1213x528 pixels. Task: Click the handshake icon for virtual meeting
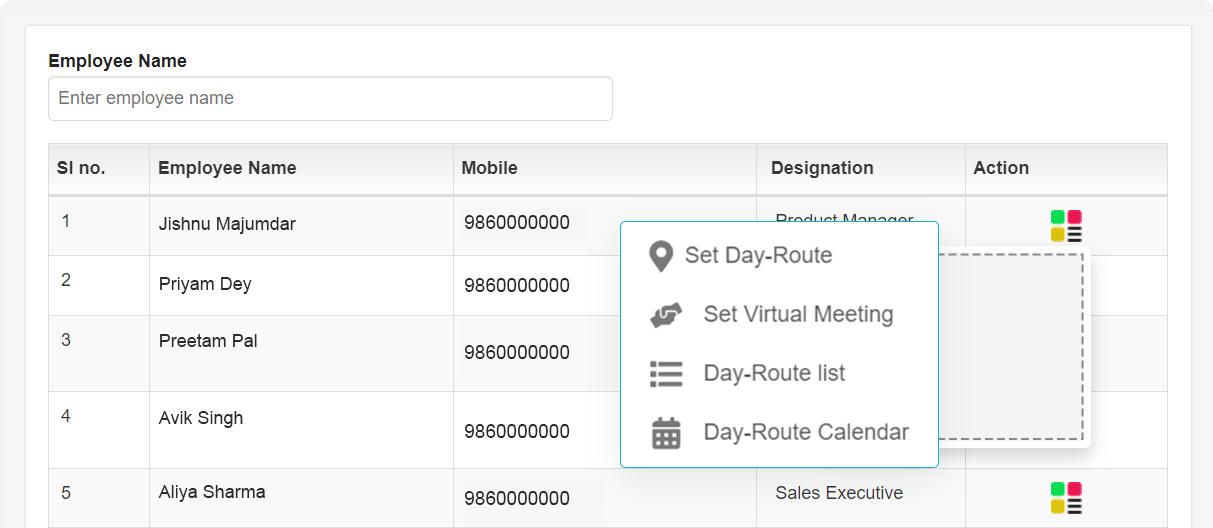[666, 315]
